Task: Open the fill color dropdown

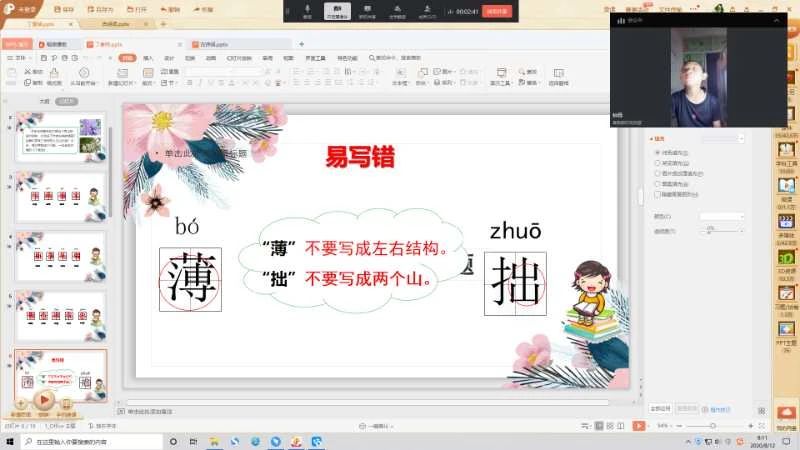Action: click(721, 216)
